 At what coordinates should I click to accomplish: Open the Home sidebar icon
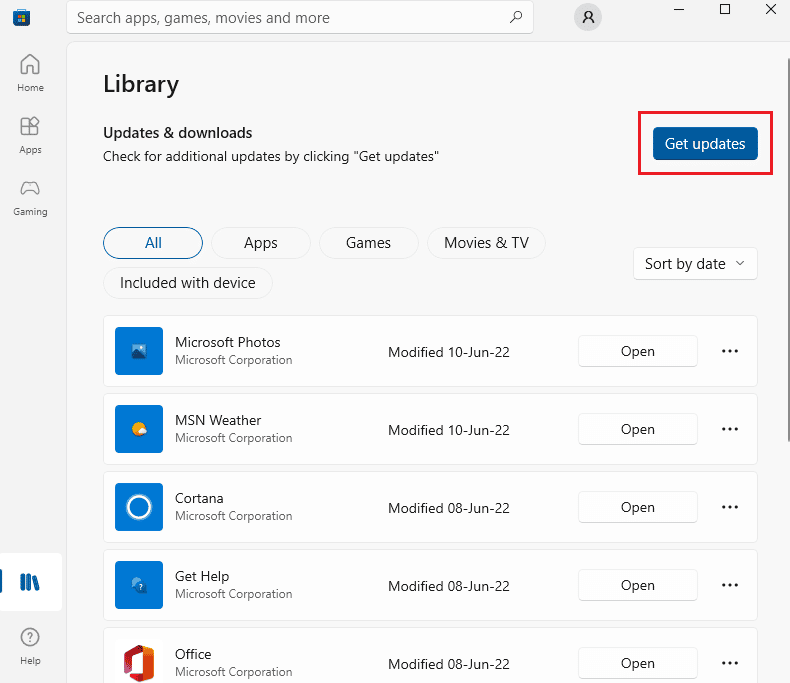(x=30, y=72)
